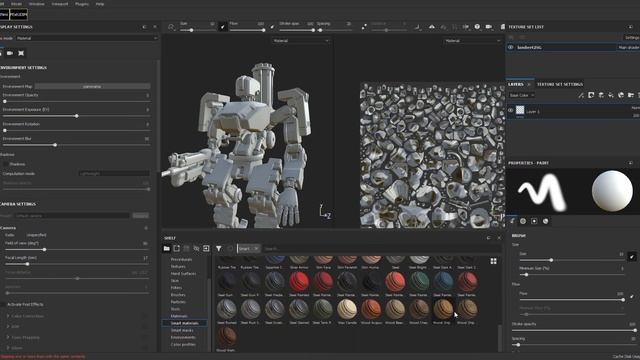Viewport: 640px width, 360px height.
Task: Open the 3D viewport Material dropdown
Action: click(301, 41)
